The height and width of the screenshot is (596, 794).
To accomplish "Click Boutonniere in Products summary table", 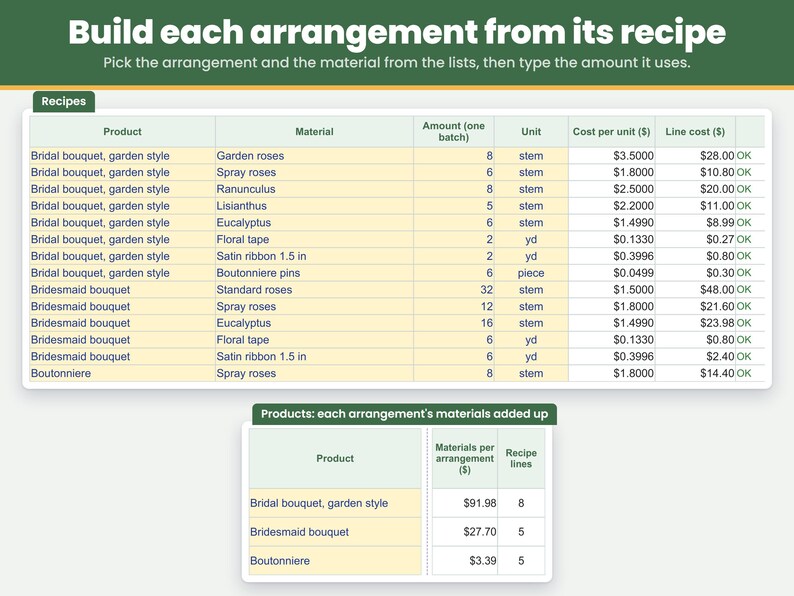I will point(335,561).
